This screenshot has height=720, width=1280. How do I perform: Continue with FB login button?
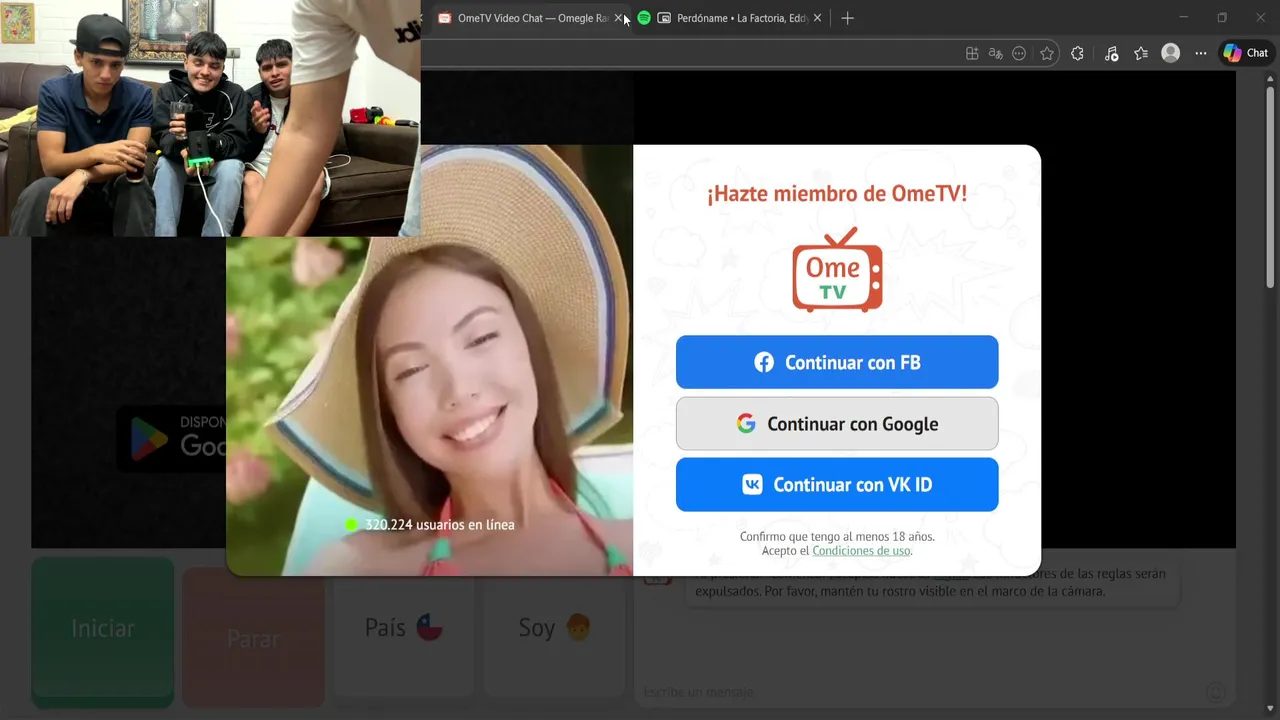pyautogui.click(x=837, y=362)
